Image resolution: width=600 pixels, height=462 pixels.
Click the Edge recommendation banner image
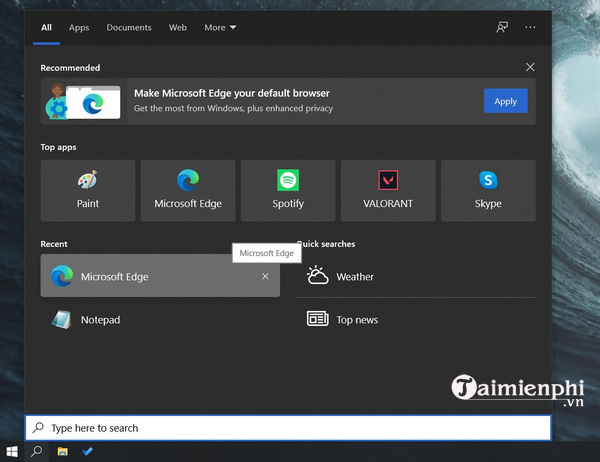click(x=83, y=101)
